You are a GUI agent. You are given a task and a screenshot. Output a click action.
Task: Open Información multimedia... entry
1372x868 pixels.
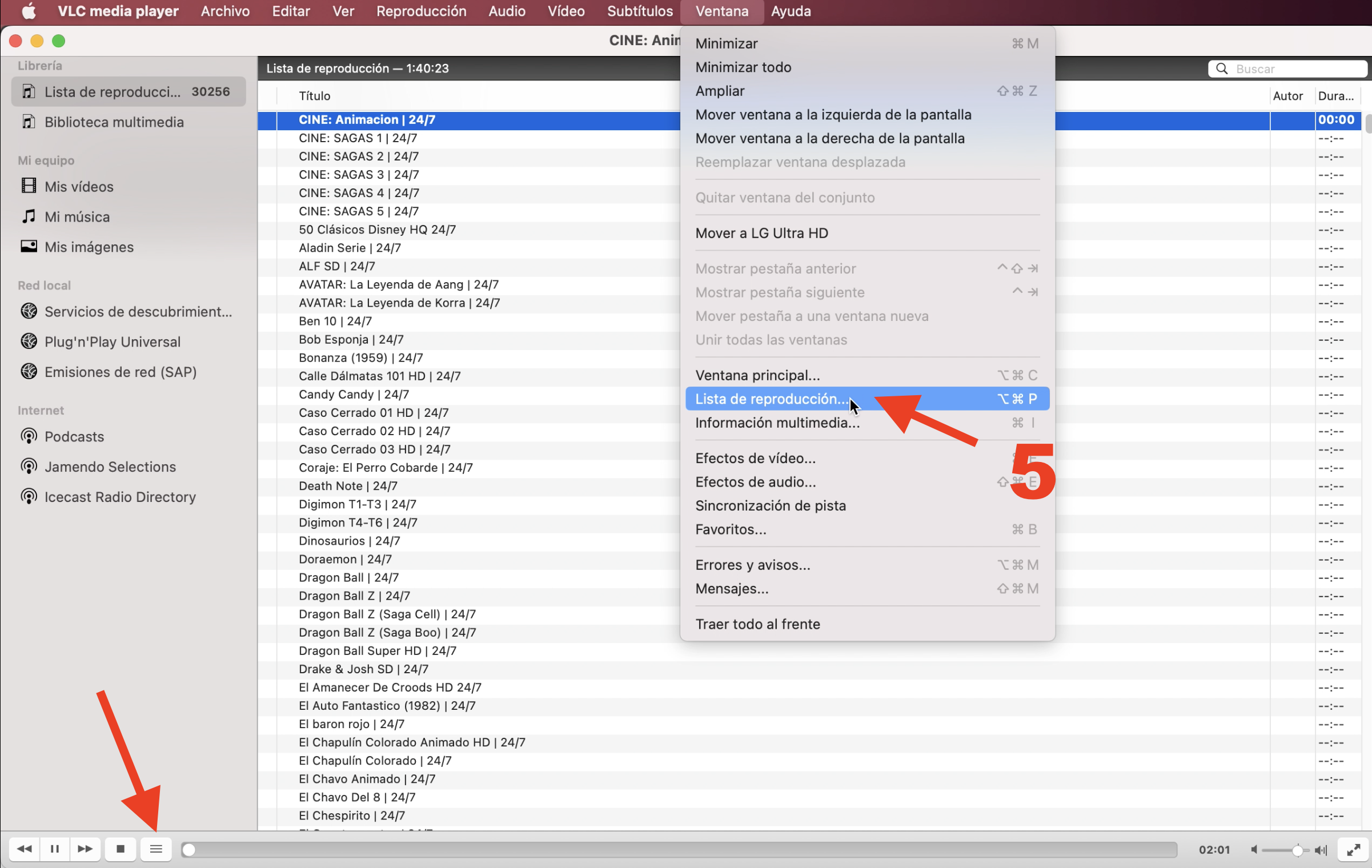867,423
